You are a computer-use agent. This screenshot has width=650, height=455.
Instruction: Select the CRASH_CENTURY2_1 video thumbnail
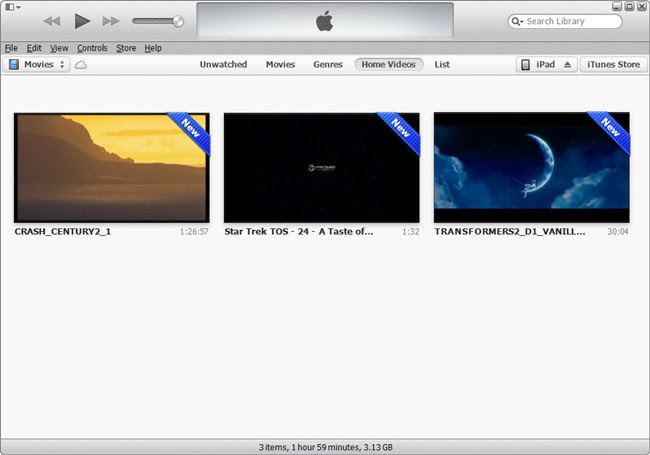[x=112, y=168]
